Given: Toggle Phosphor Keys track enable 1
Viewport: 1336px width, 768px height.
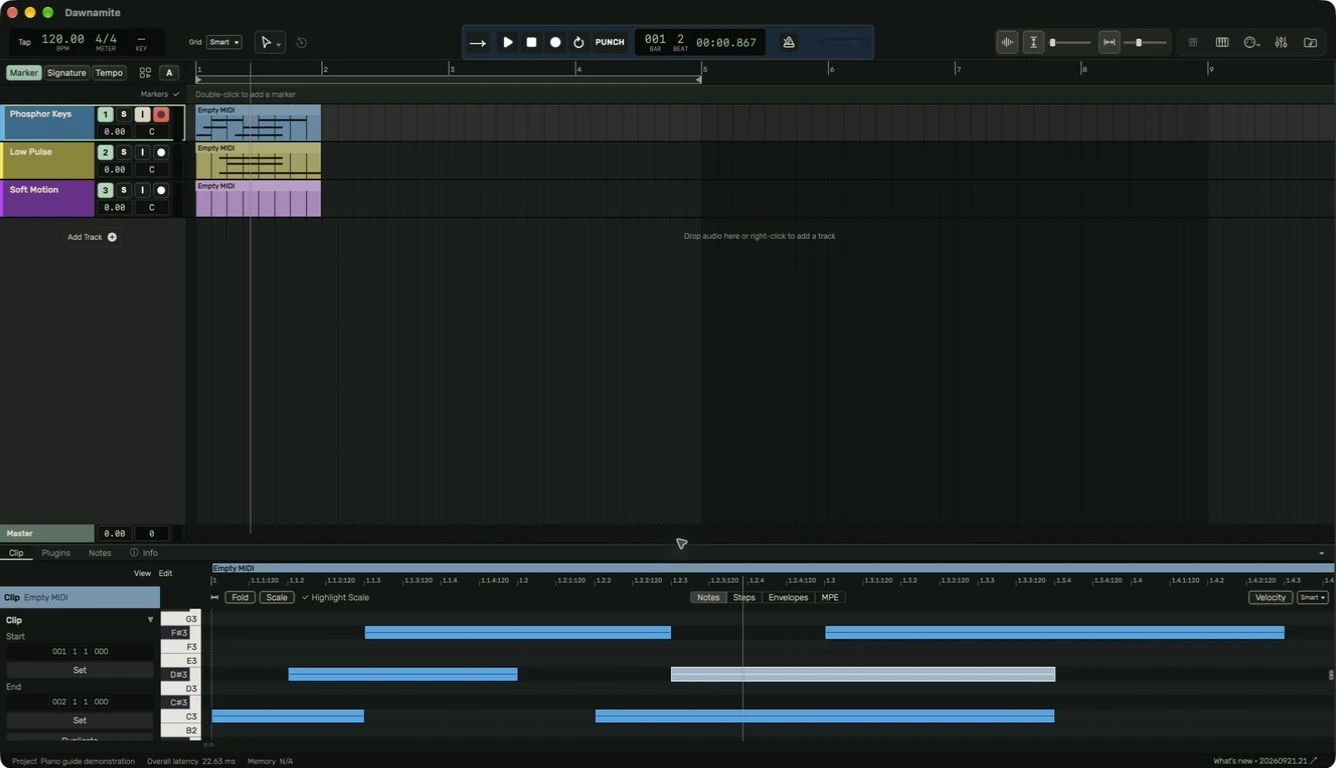Looking at the screenshot, I should (x=105, y=115).
